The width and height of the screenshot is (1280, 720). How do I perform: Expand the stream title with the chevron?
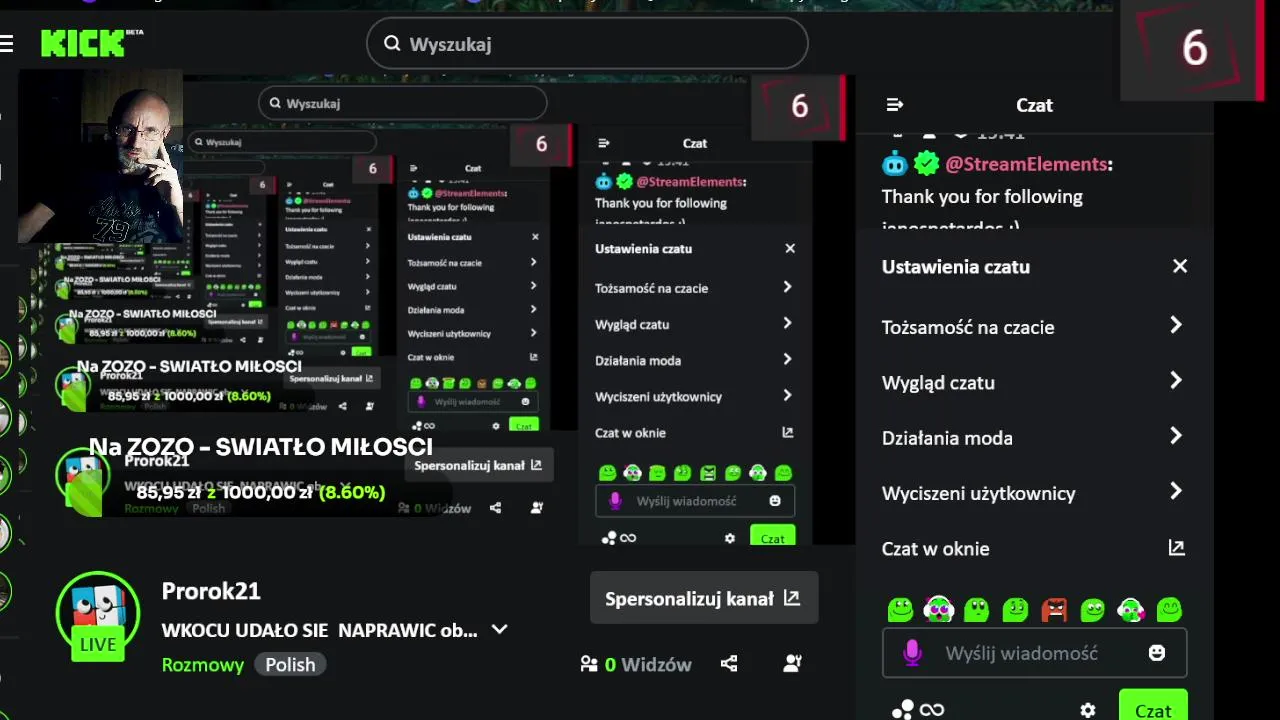click(499, 630)
